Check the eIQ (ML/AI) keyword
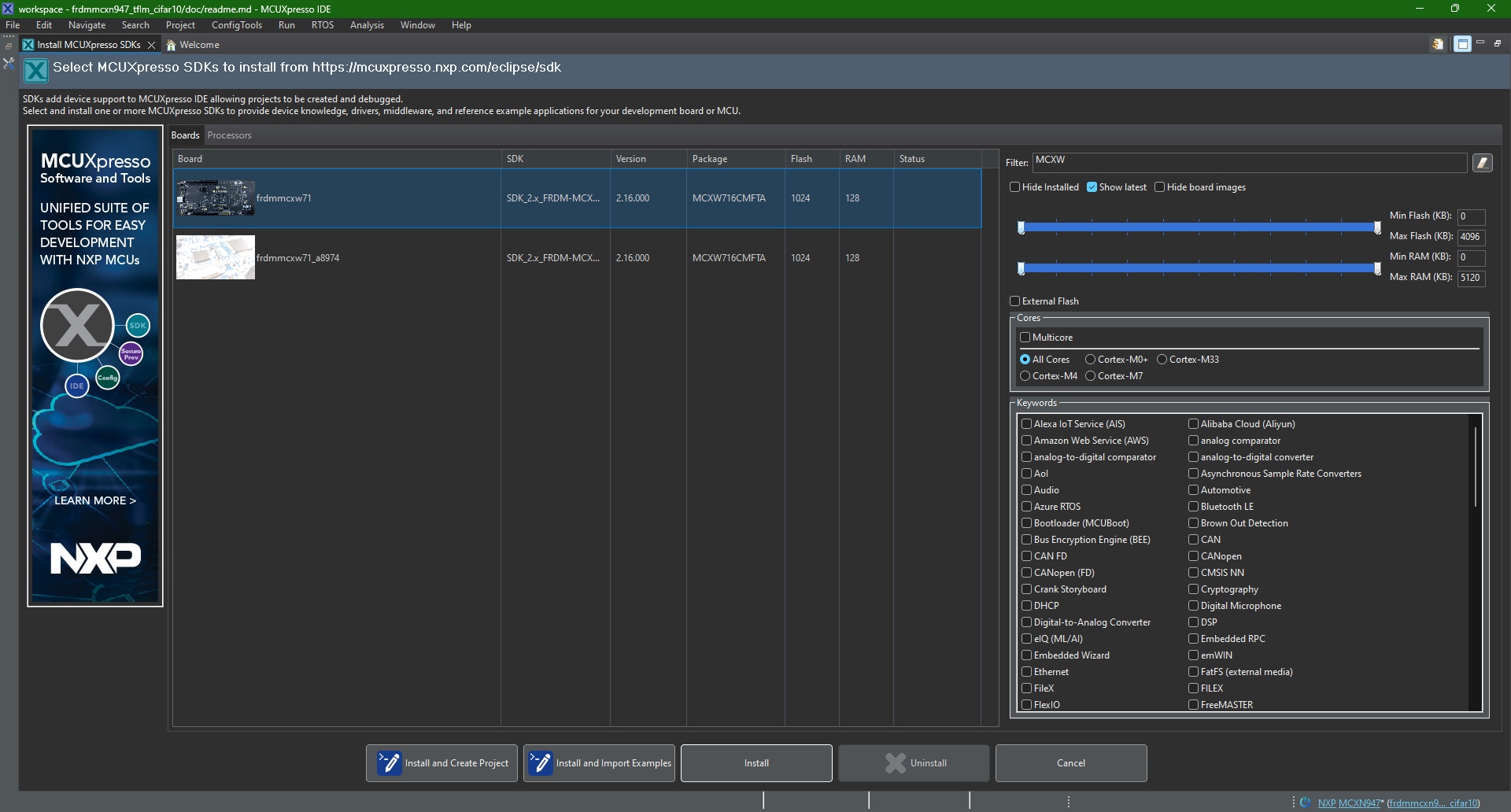This screenshot has width=1511, height=812. pos(1026,639)
